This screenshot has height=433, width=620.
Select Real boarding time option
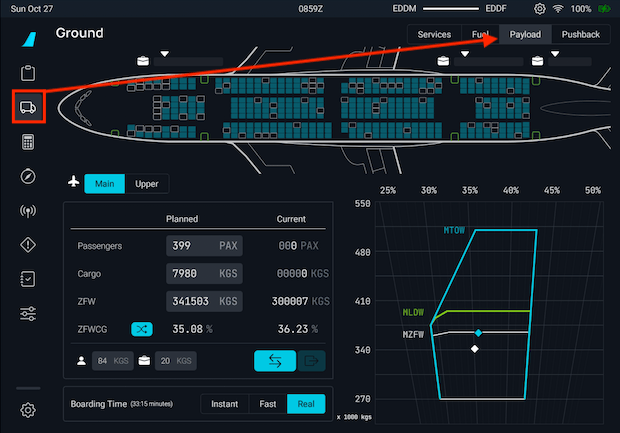coord(306,404)
